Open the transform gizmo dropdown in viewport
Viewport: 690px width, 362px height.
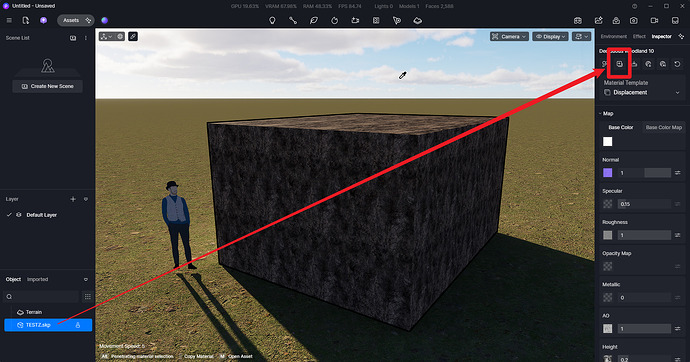coord(106,37)
